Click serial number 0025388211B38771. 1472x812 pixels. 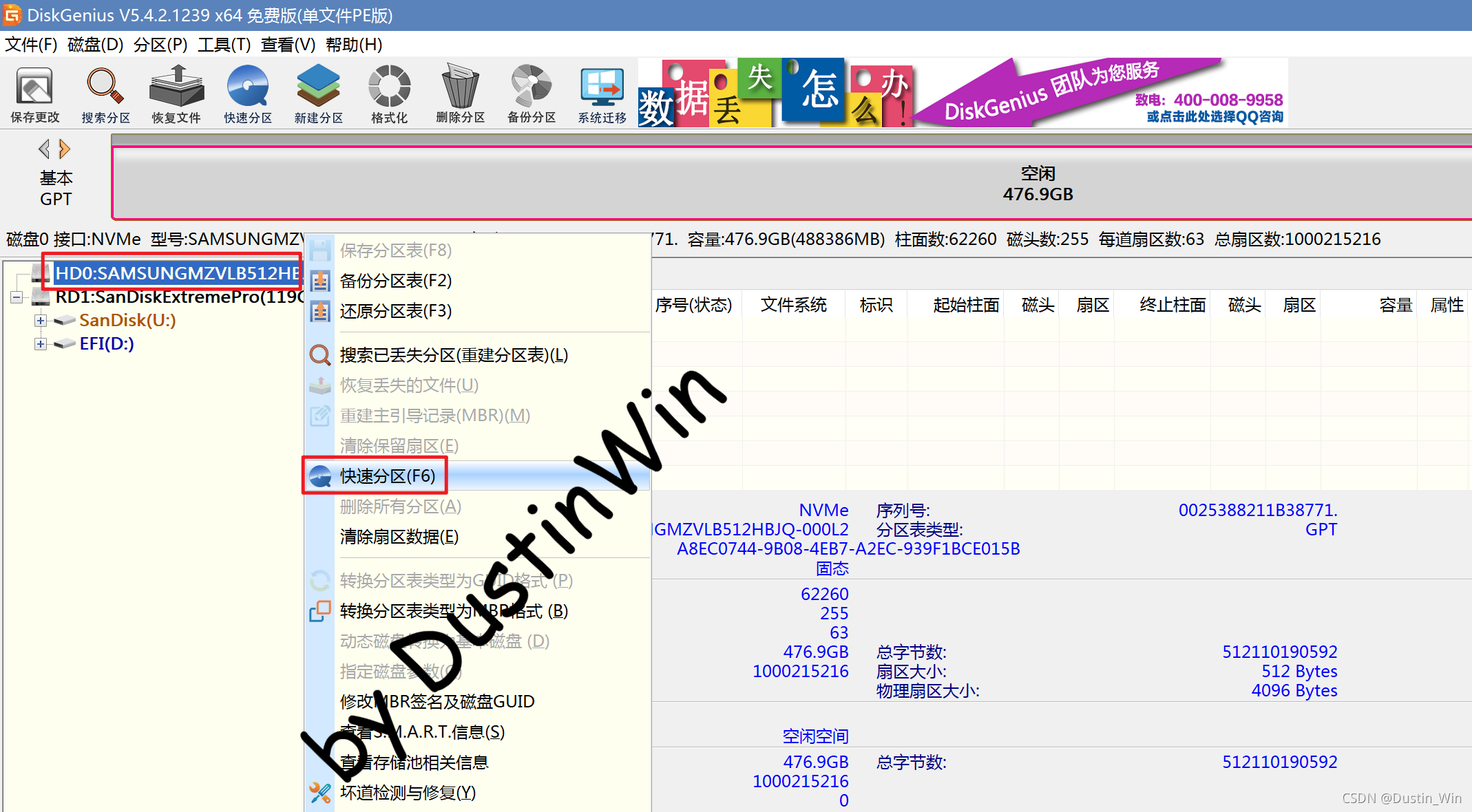[1258, 511]
